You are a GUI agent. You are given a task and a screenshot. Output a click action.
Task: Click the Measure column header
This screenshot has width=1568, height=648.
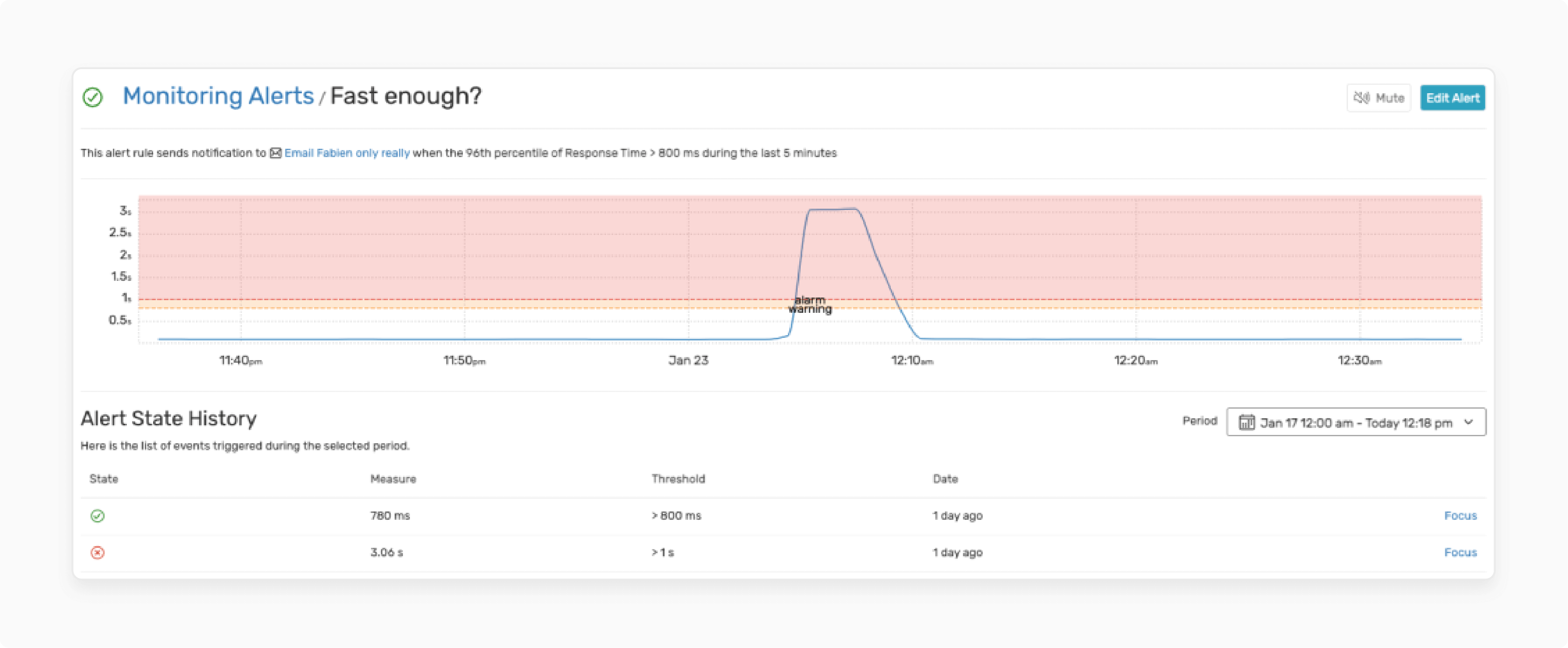click(393, 479)
